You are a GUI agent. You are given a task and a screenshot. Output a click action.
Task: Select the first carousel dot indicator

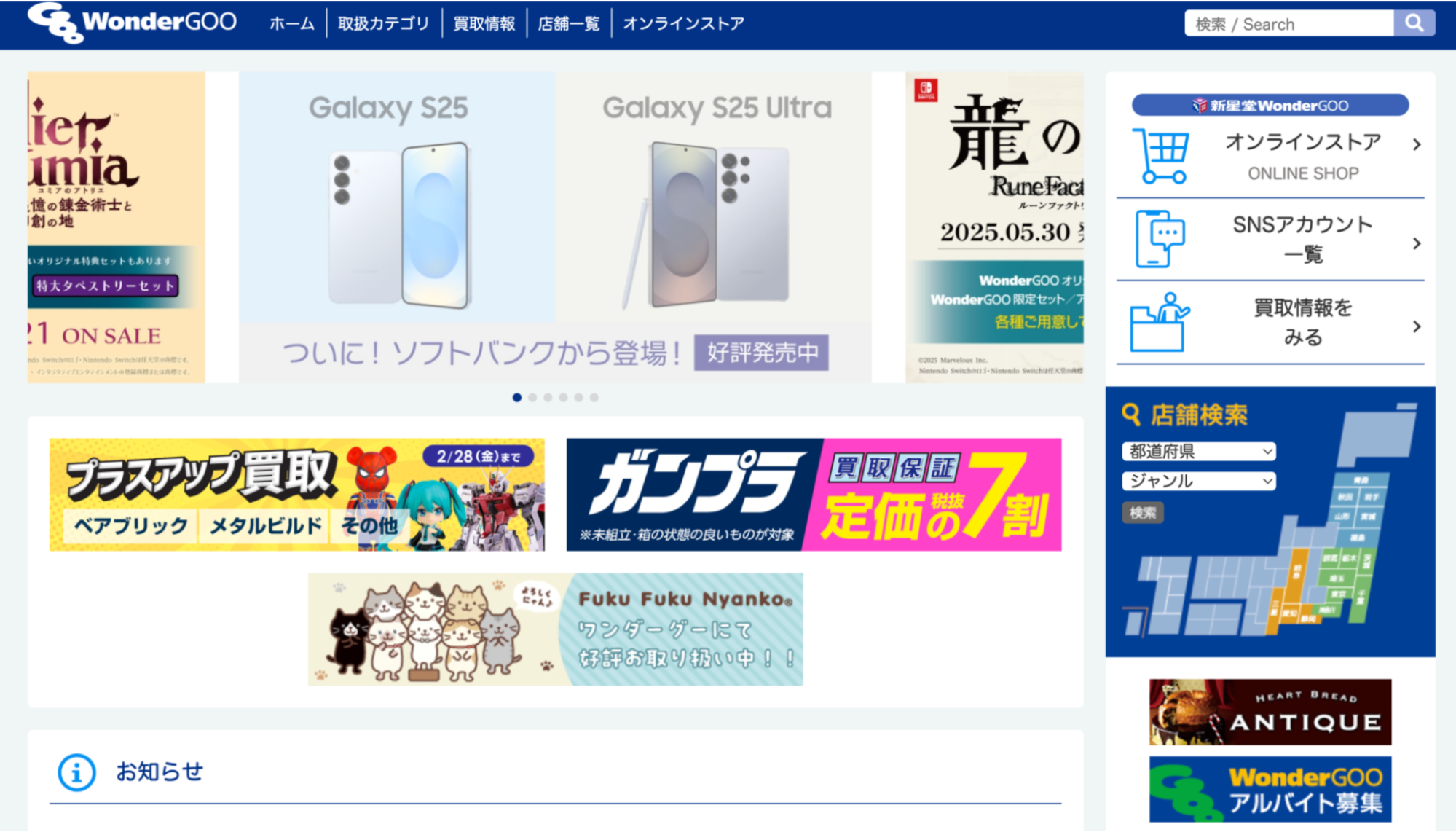coord(517,398)
